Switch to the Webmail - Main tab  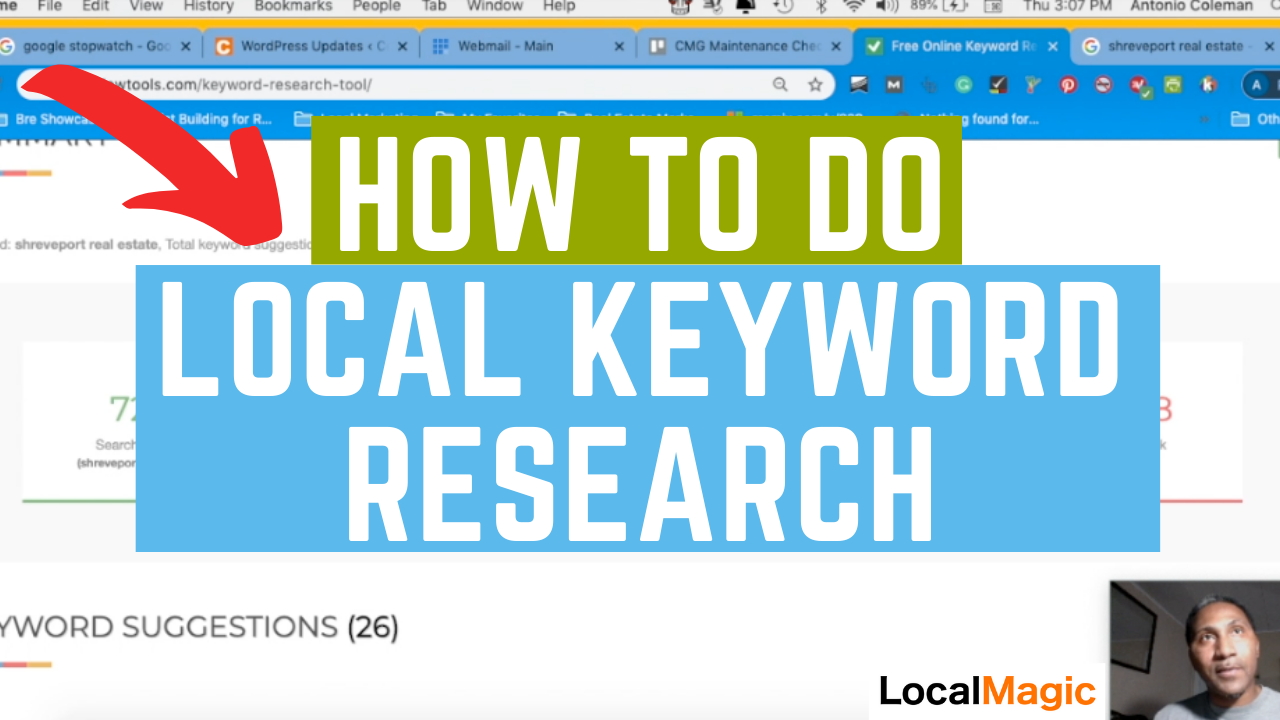(528, 46)
